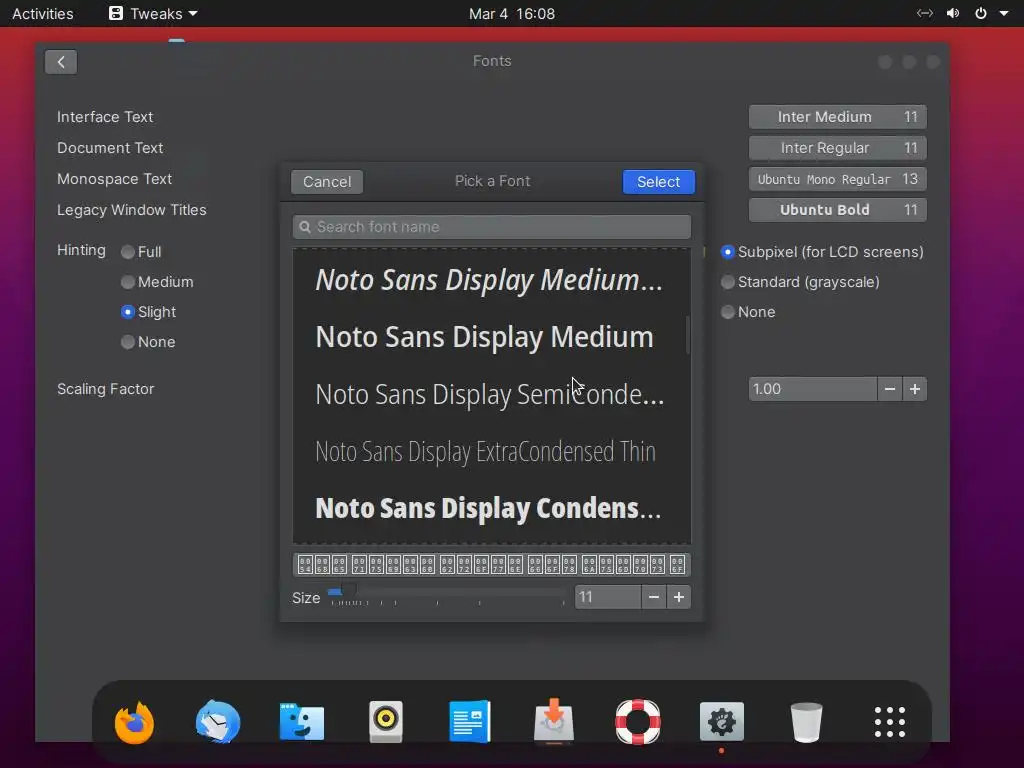This screenshot has height=768, width=1024.
Task: Open the LibreOffice Writer dock icon
Action: (x=470, y=722)
